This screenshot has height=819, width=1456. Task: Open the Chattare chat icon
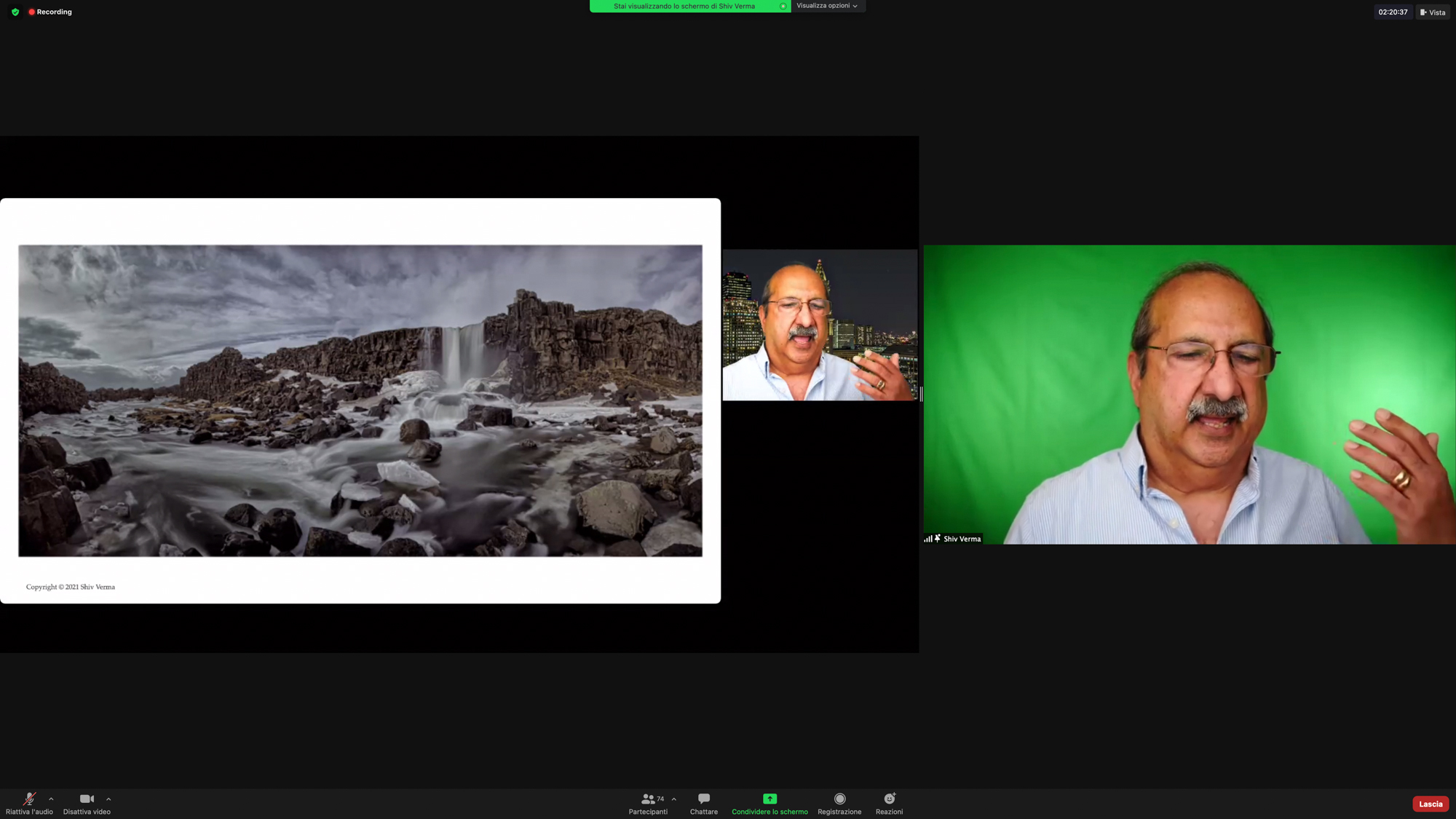pos(703,799)
